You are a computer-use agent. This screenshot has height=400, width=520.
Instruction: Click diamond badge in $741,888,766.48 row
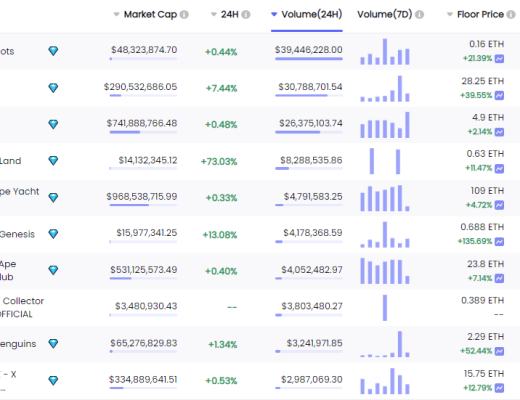(53, 124)
